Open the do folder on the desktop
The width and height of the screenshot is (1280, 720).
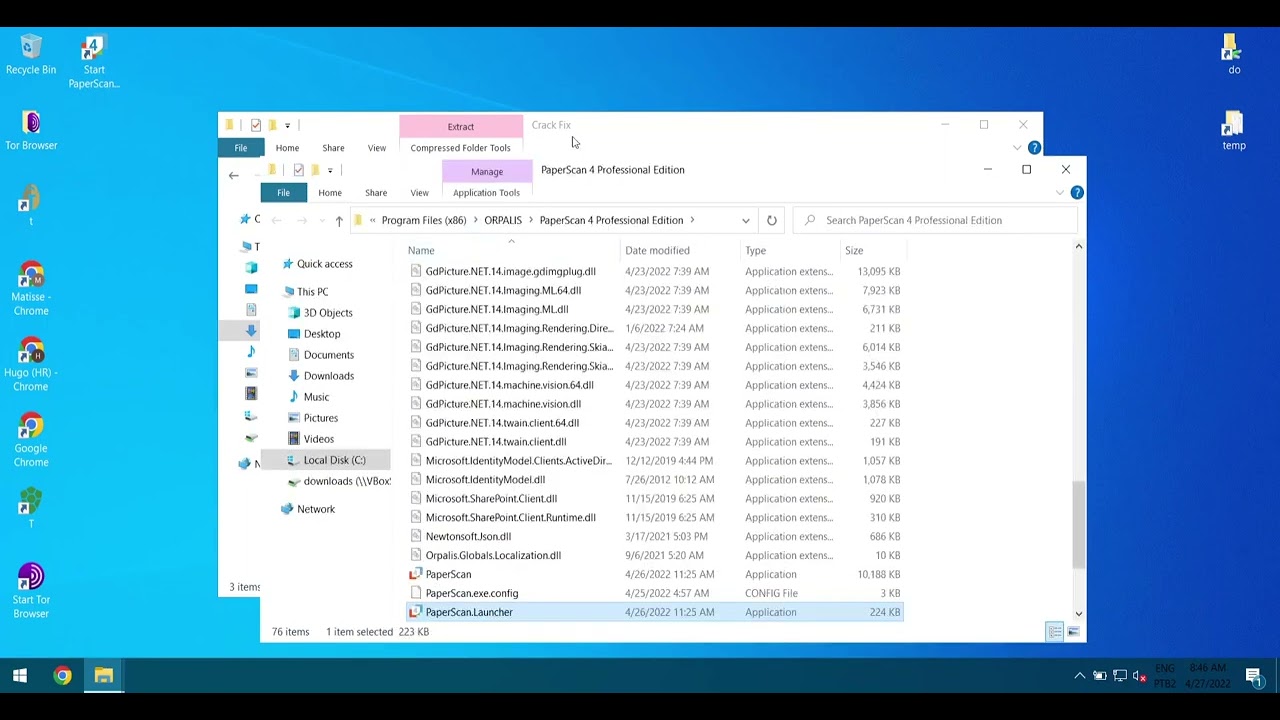[x=1233, y=55]
